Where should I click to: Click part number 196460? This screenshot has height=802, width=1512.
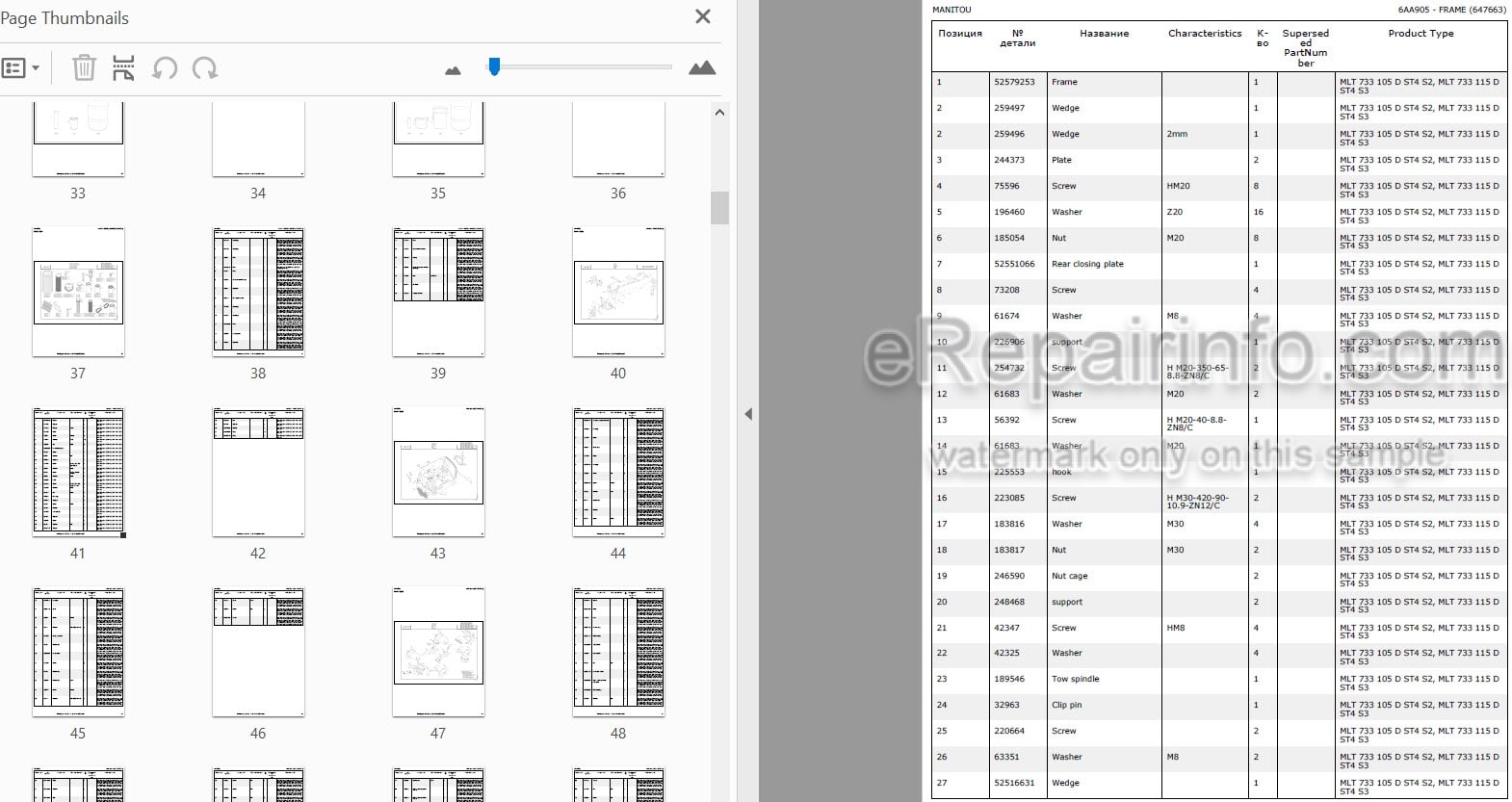[1009, 212]
